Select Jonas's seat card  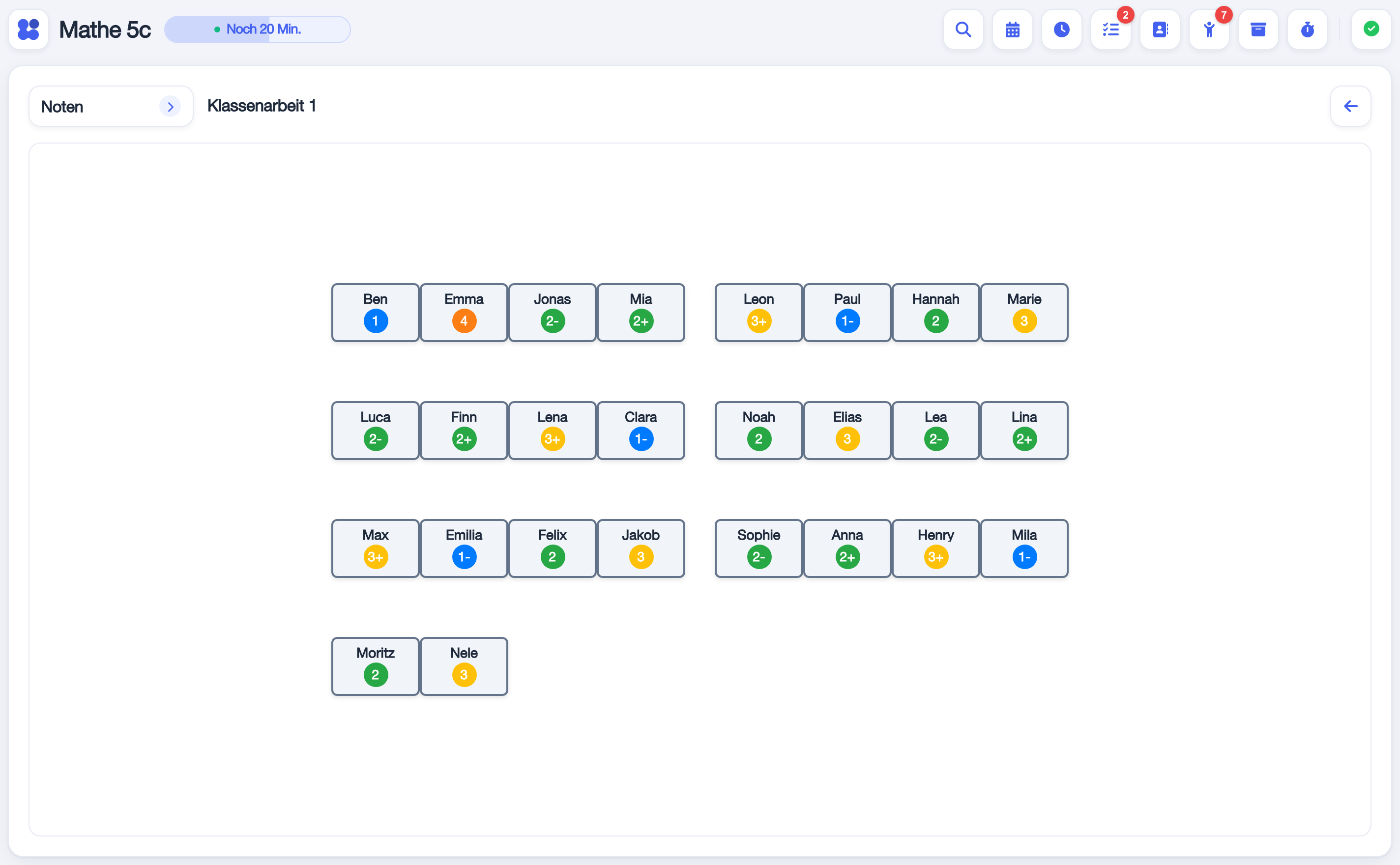[553, 313]
